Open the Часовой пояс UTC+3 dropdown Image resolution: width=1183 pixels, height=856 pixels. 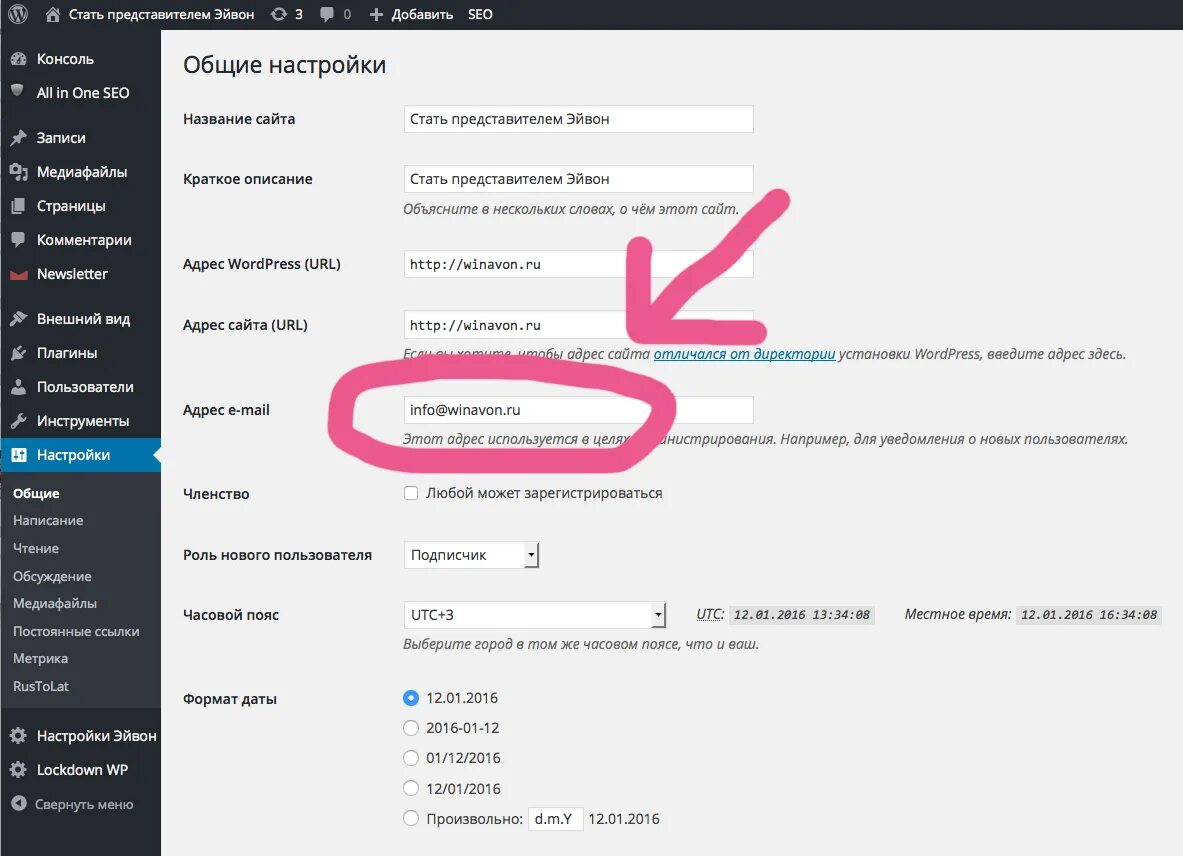534,615
